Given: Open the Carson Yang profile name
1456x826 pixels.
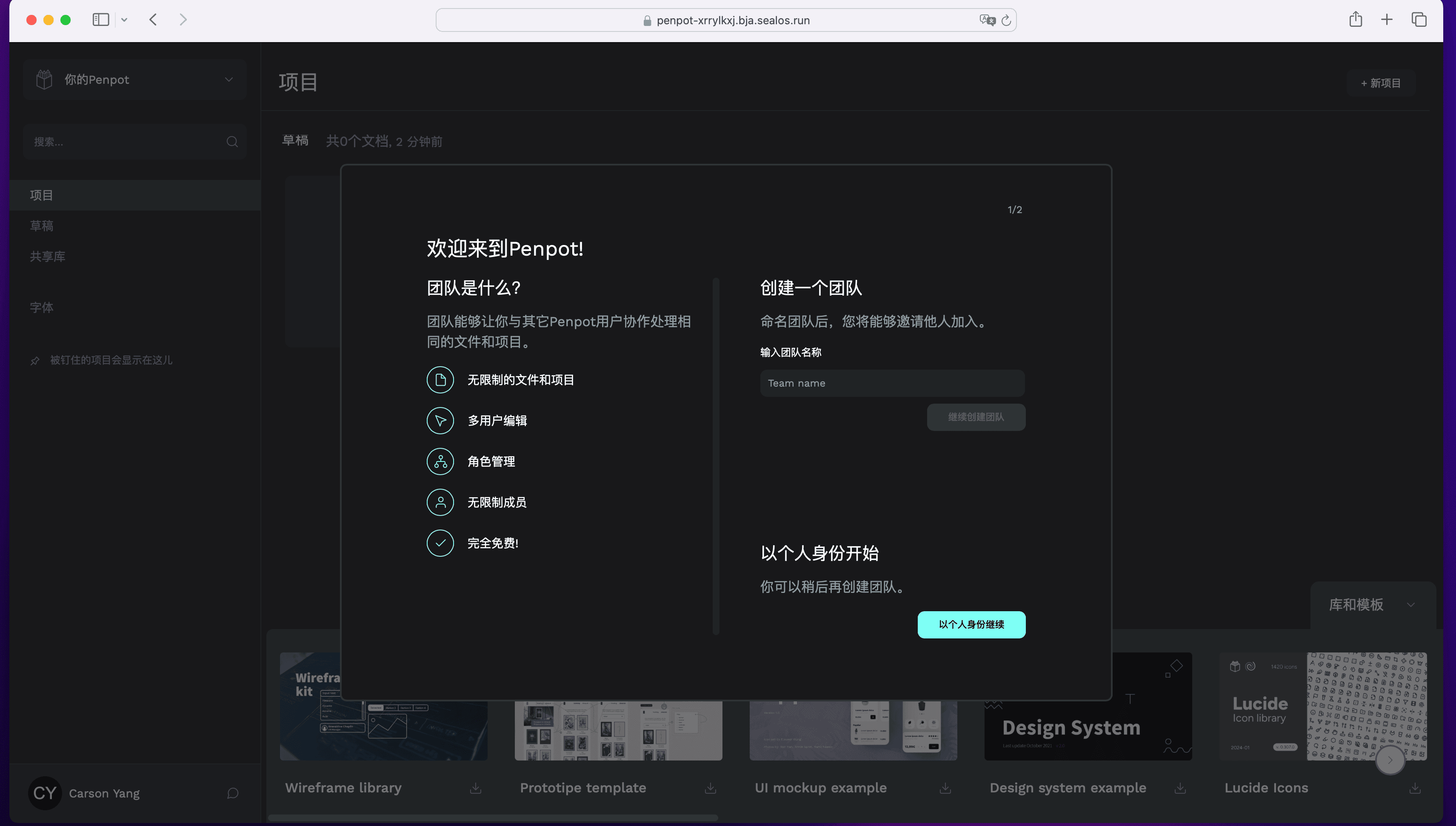Looking at the screenshot, I should click(104, 793).
